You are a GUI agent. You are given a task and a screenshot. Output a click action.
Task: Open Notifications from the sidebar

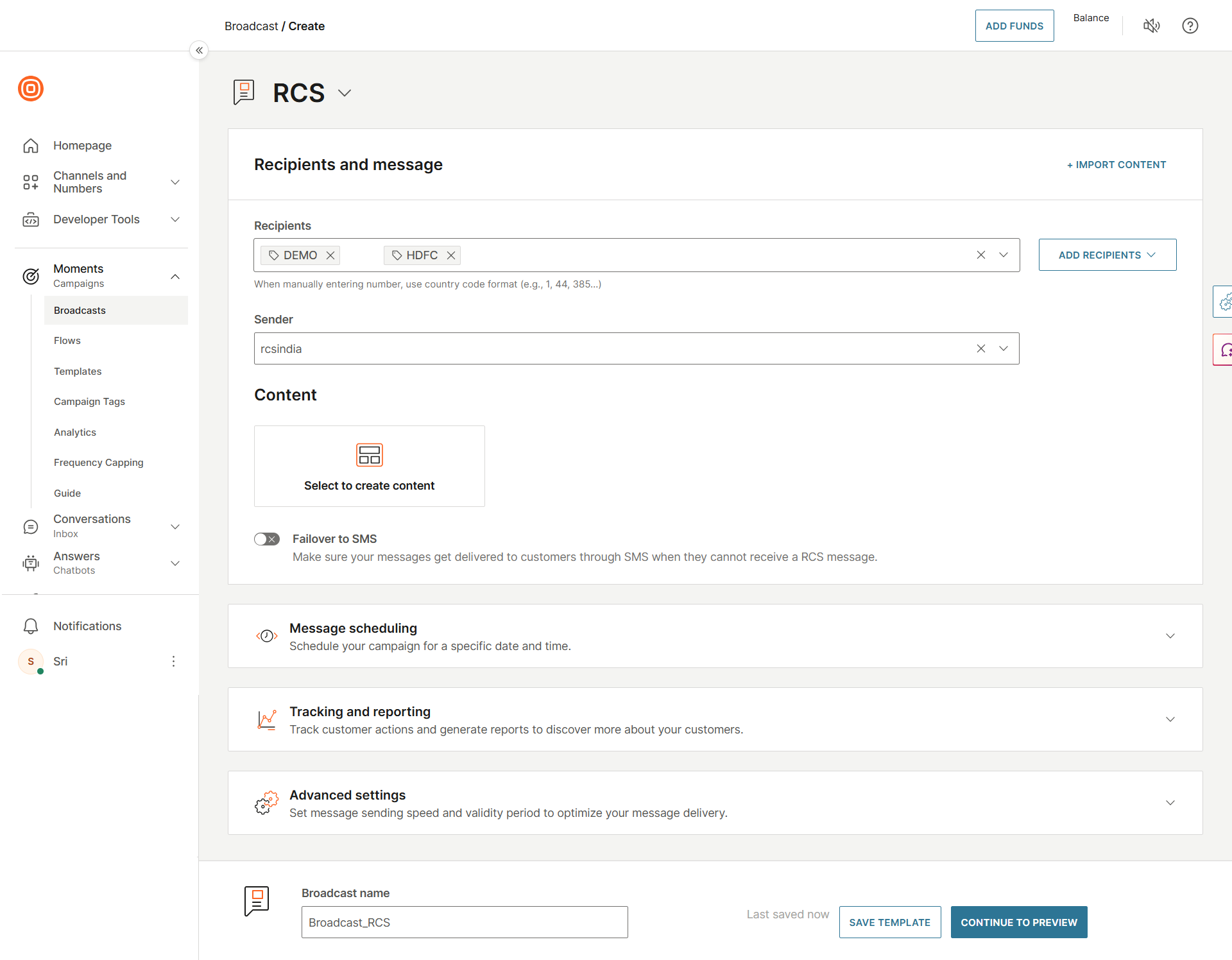[87, 626]
